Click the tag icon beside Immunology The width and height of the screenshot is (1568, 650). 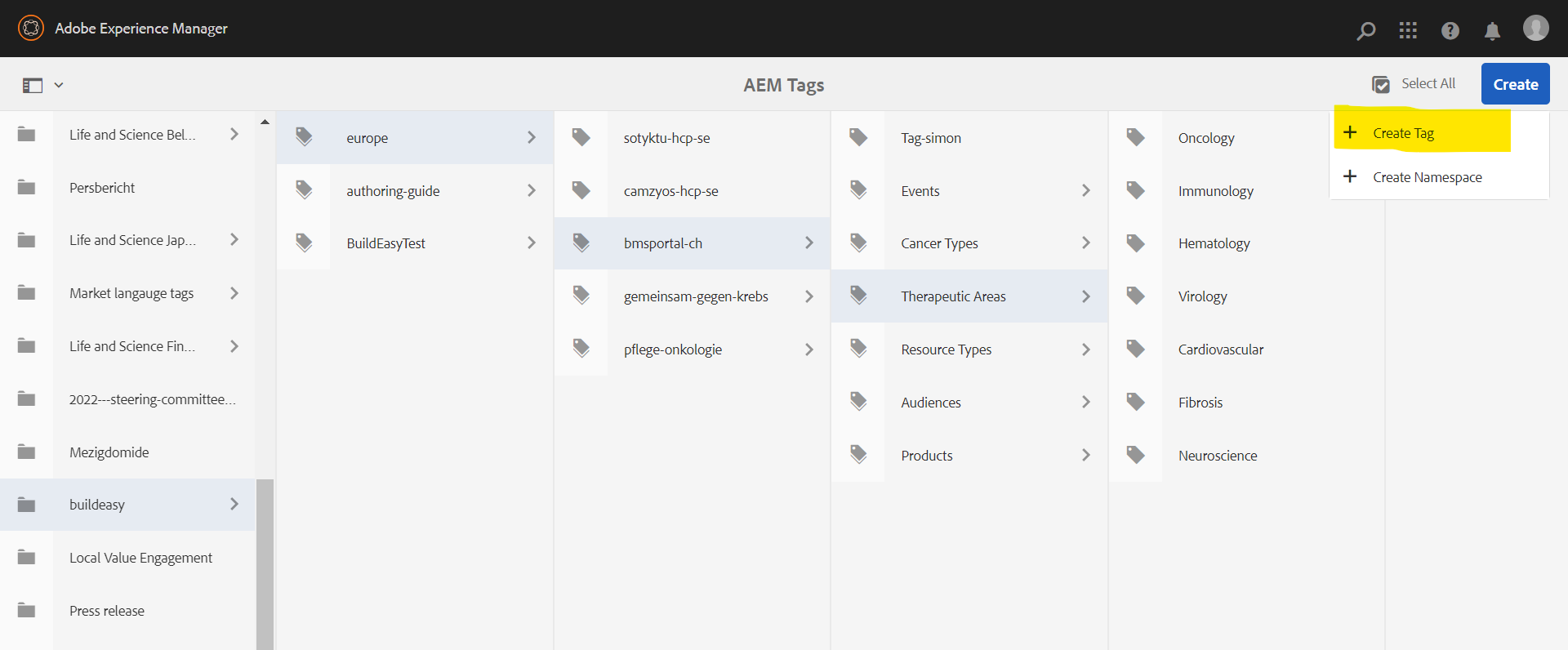point(1136,189)
